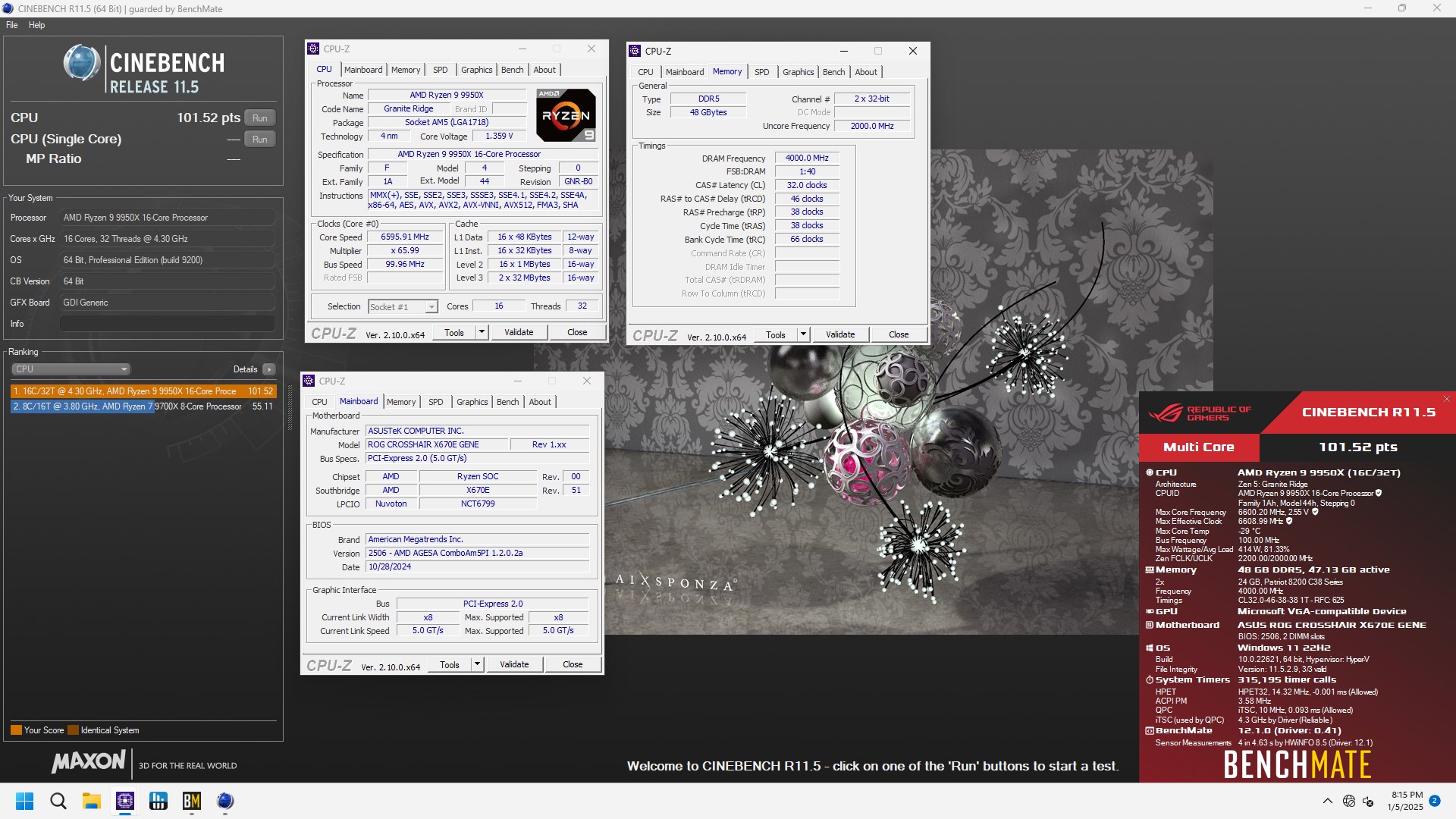Run the CPU Single Core test
The image size is (1456, 819).
[x=259, y=140]
